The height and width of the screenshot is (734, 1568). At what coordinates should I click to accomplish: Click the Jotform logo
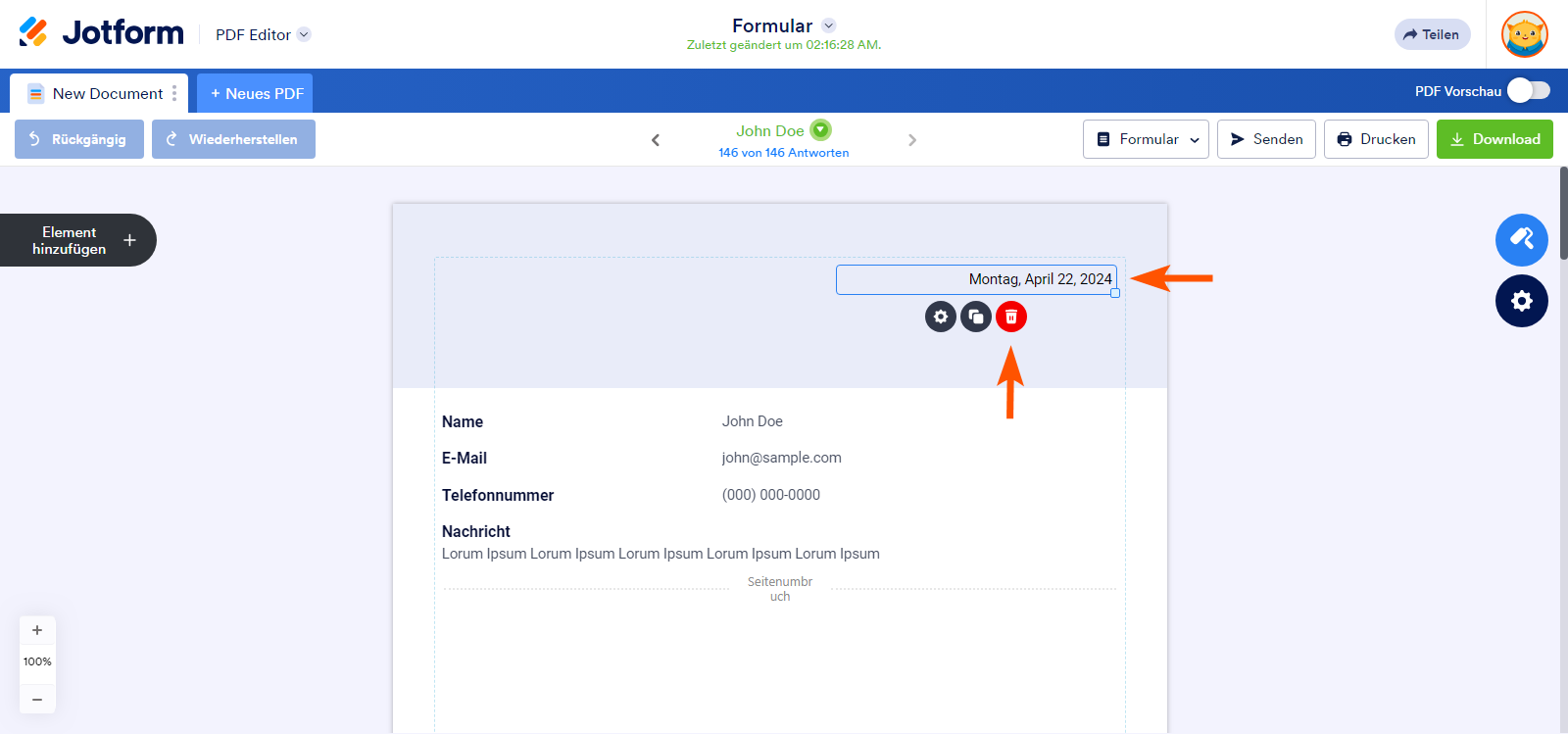click(101, 33)
